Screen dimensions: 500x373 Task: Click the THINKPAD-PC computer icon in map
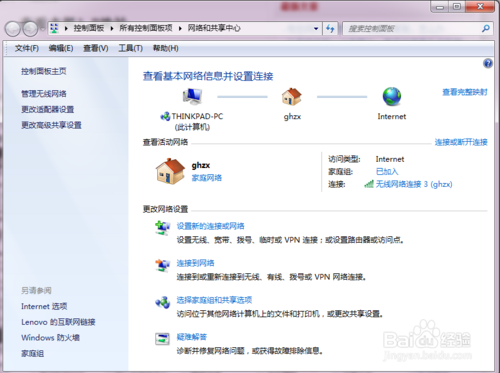192,96
